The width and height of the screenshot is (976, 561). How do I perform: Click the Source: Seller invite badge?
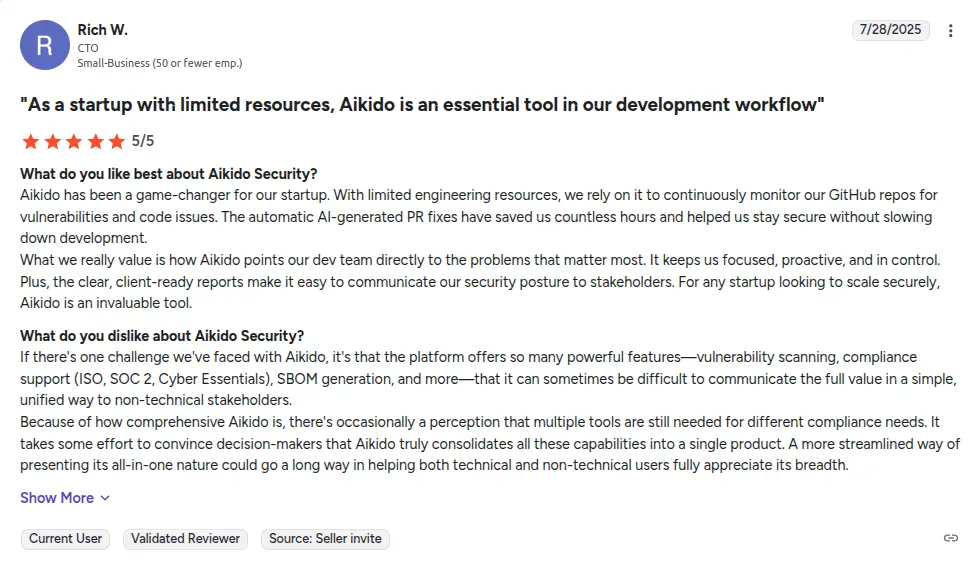click(325, 538)
